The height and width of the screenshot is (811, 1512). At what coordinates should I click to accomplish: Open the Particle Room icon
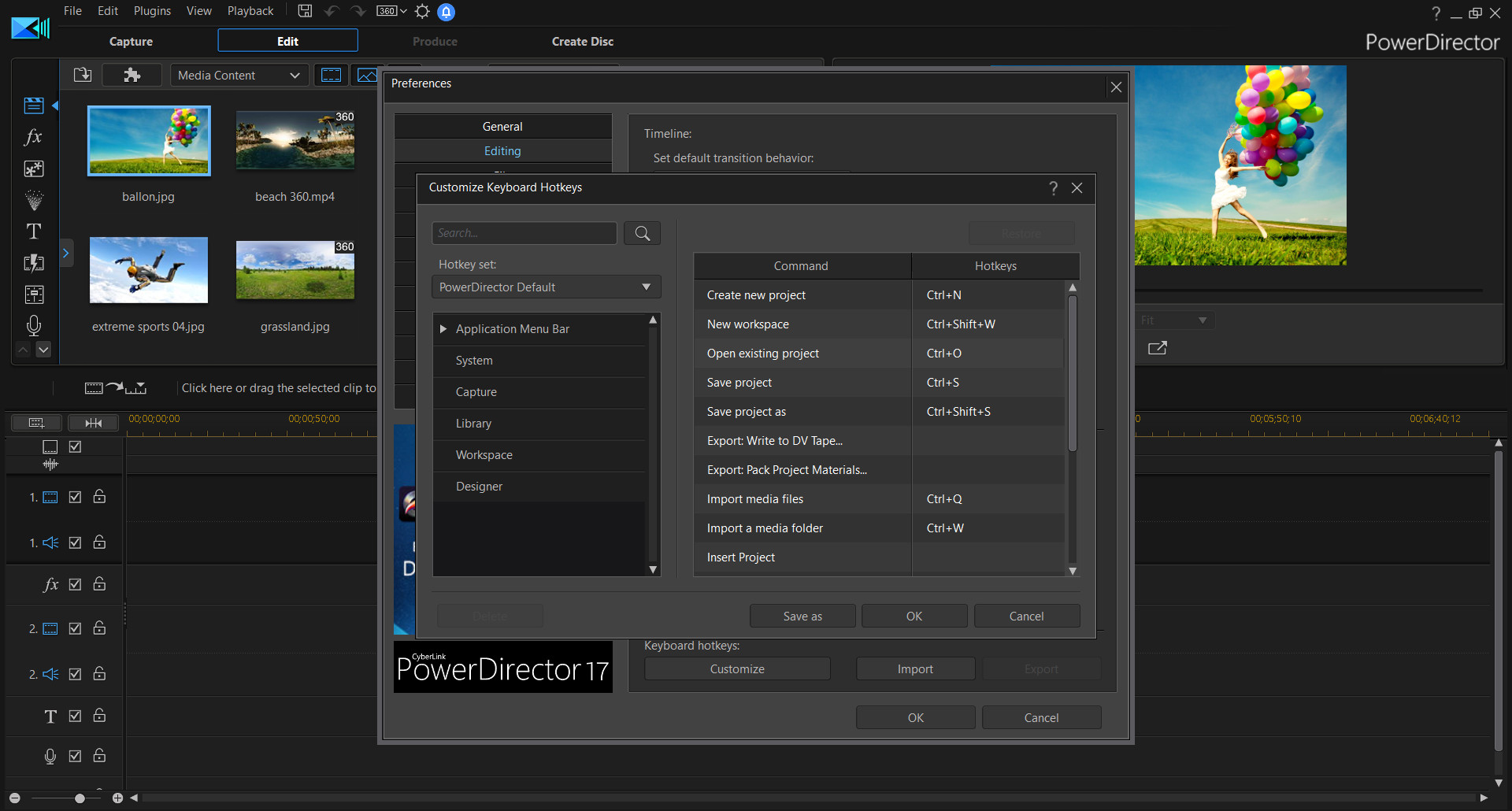point(33,200)
